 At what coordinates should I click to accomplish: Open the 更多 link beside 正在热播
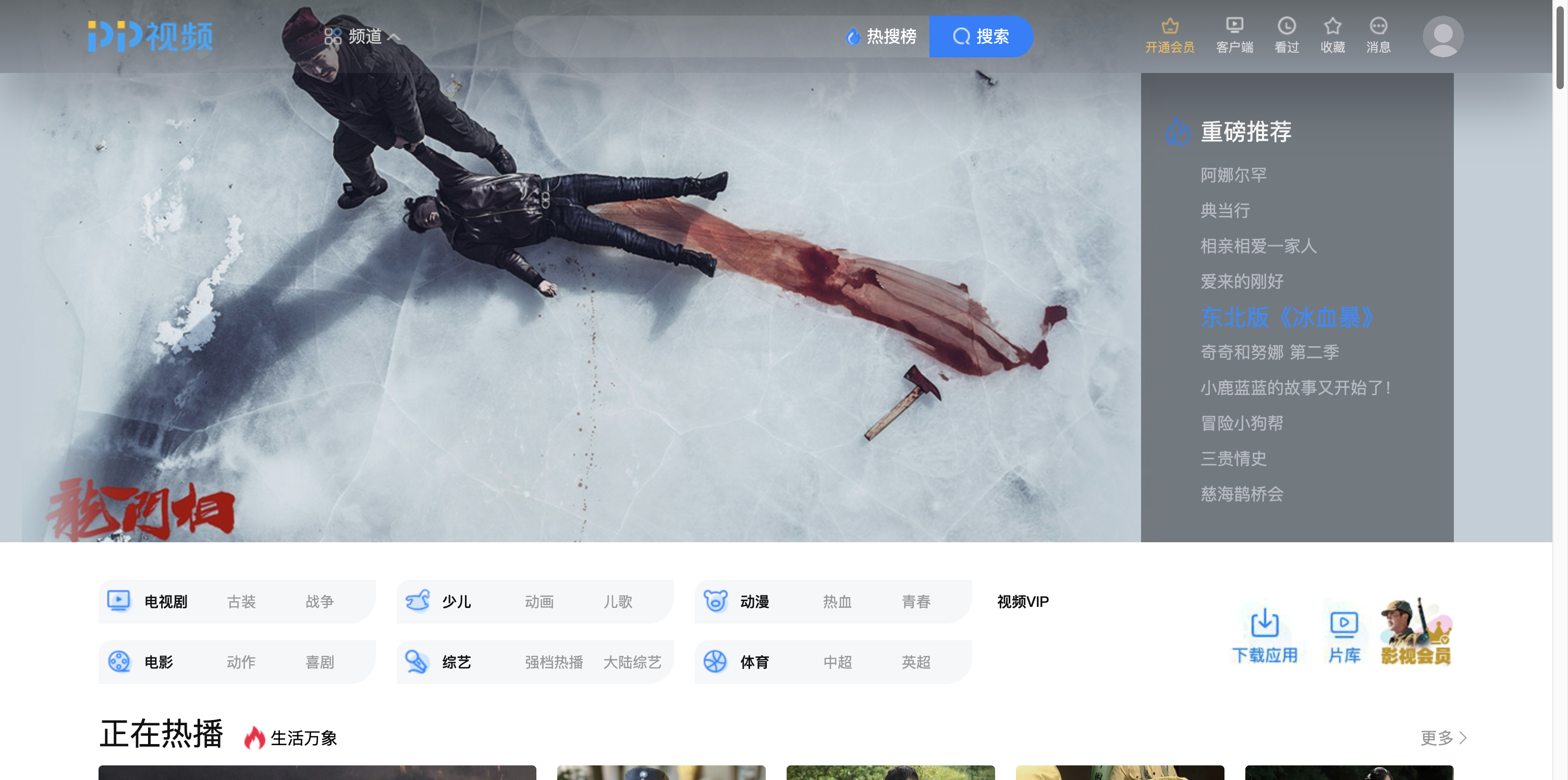click(x=1443, y=737)
